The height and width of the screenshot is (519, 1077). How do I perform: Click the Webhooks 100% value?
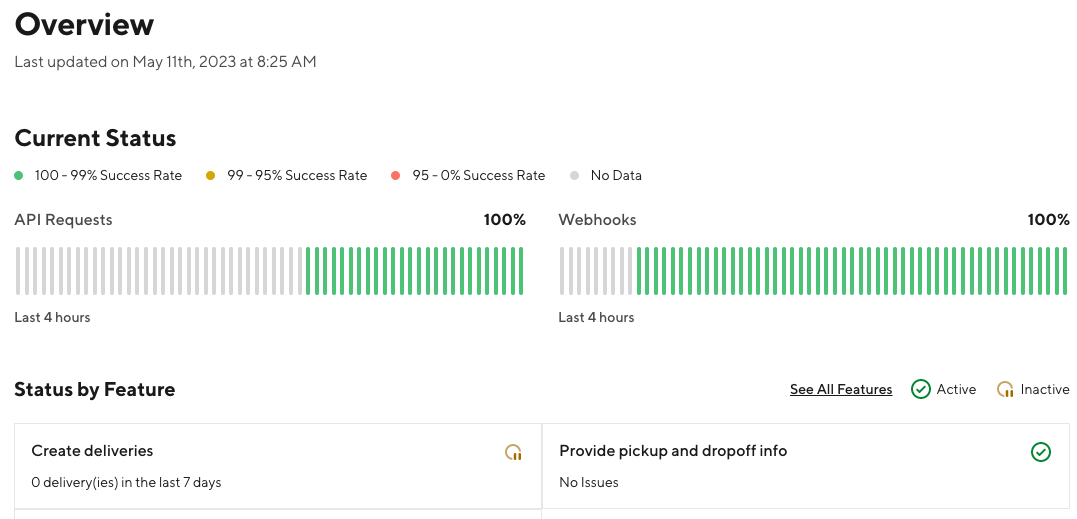1048,220
